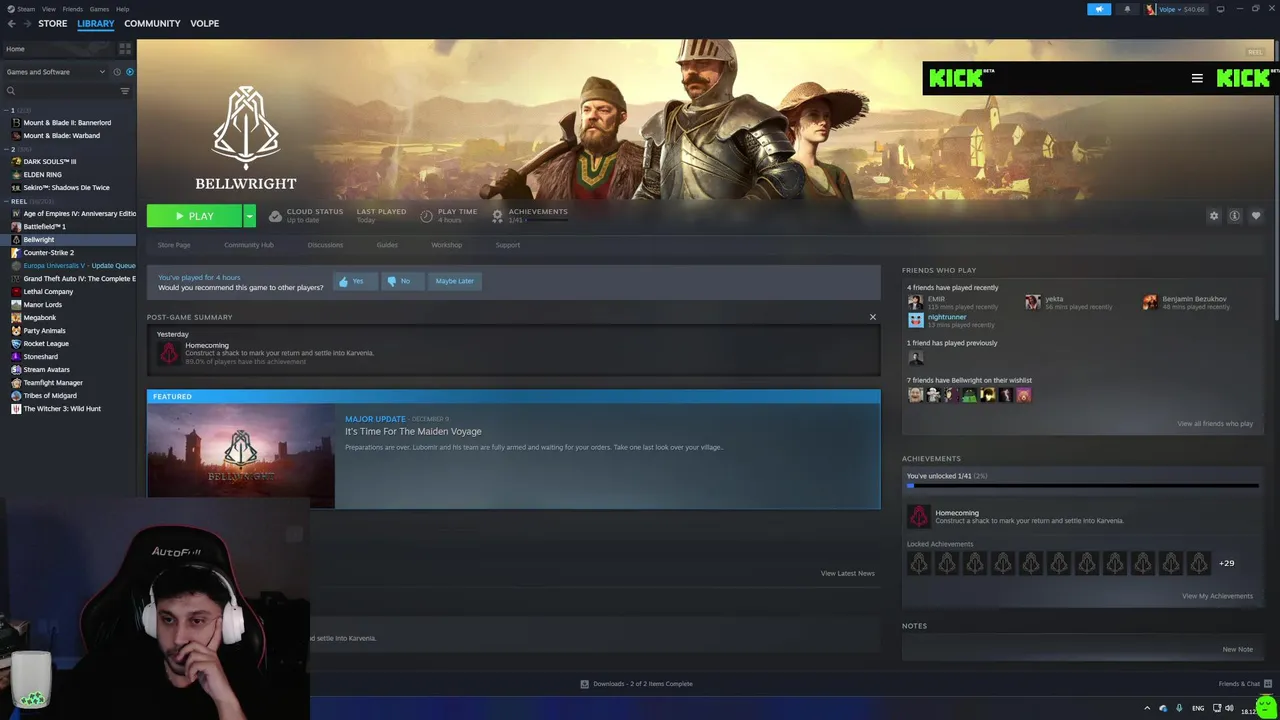Open the VOLPE profile tab
Image resolution: width=1280 pixels, height=720 pixels.
204,23
